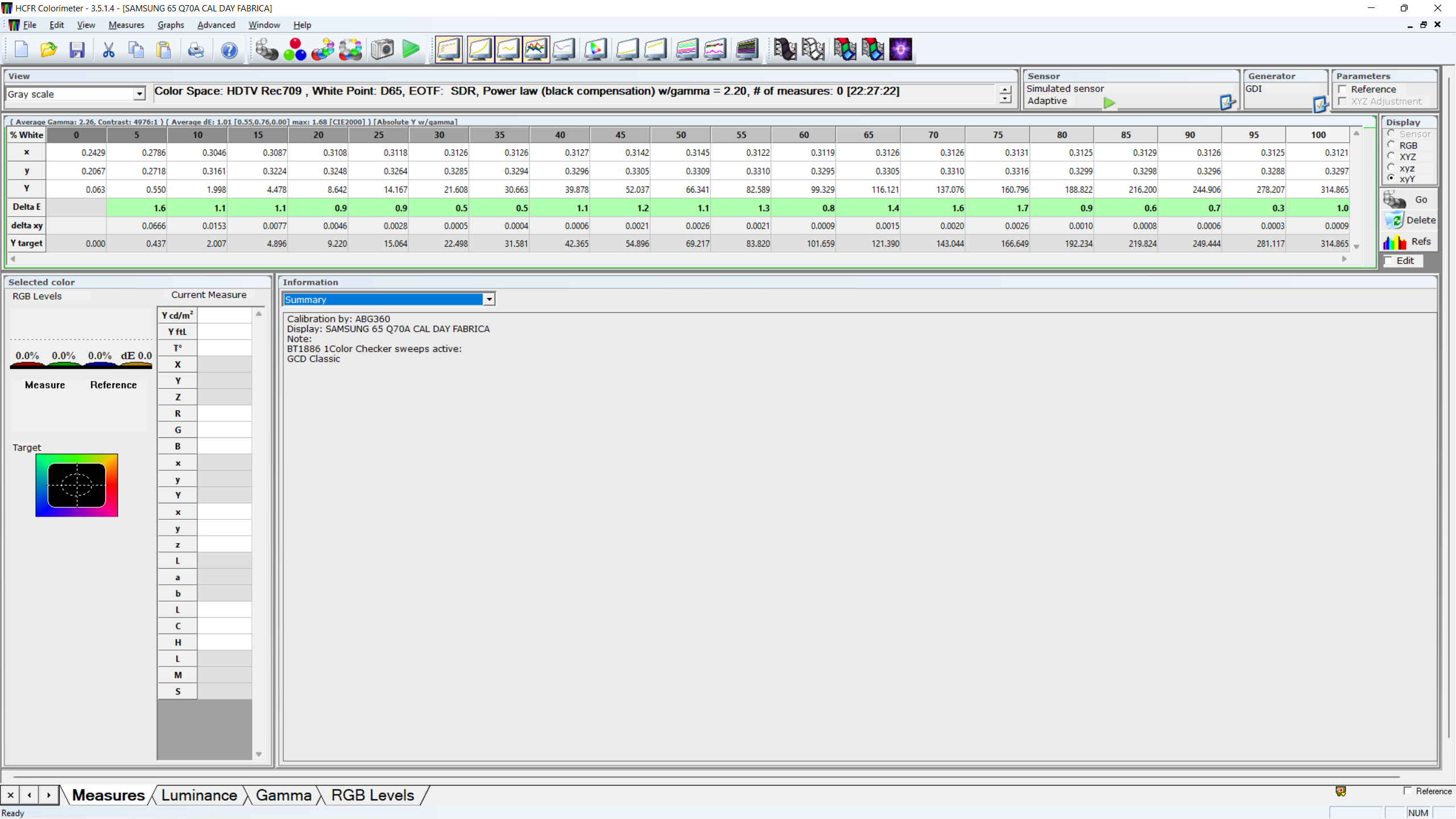Open the Summary information dropdown
Viewport: 1456px width, 819px height.
click(x=489, y=299)
